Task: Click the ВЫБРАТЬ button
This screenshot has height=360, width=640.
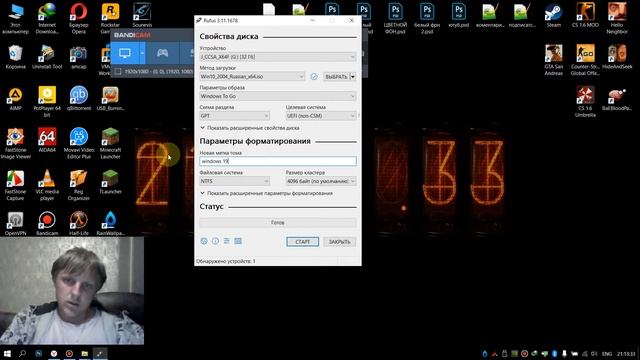Action: pyautogui.click(x=336, y=76)
